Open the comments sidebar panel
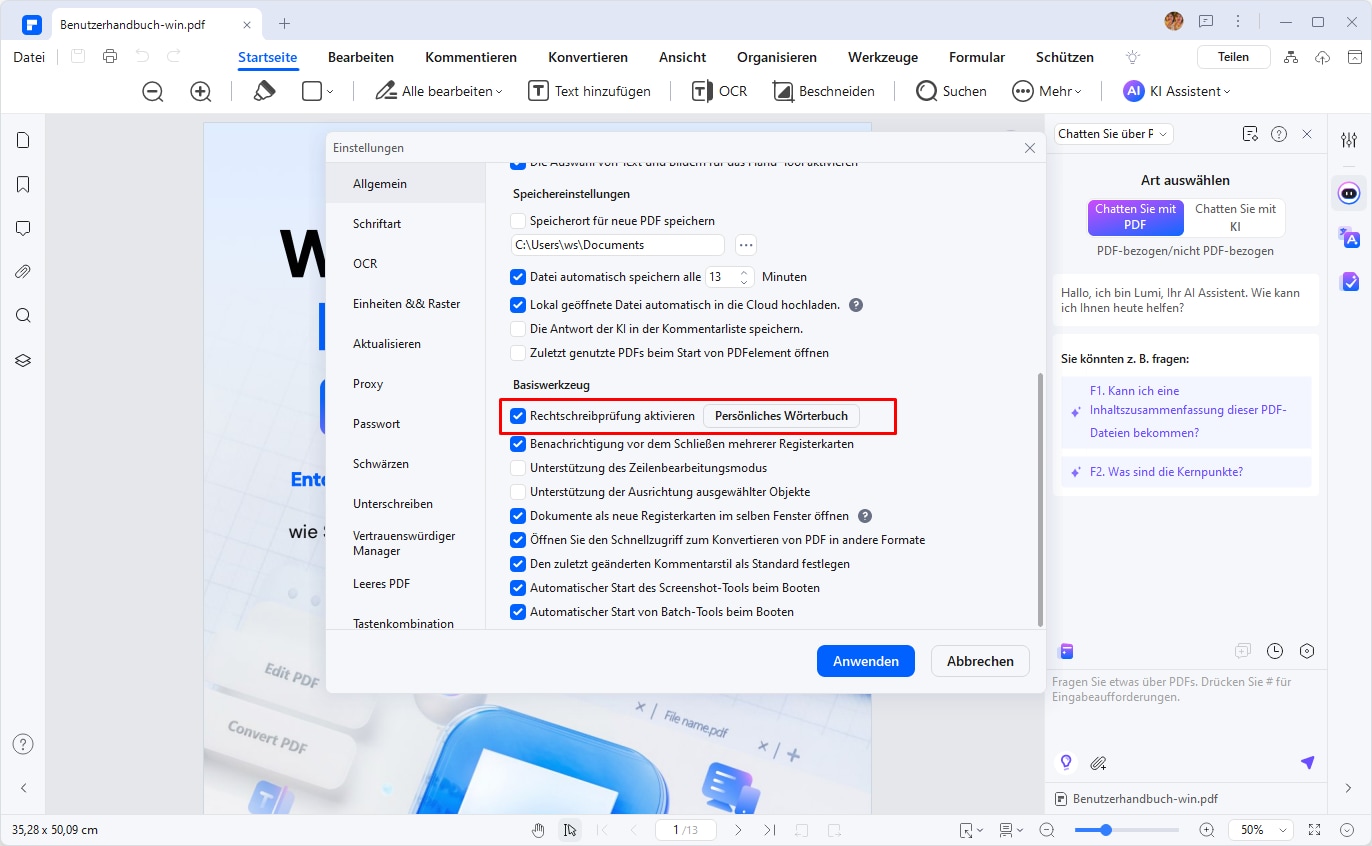 coord(23,228)
